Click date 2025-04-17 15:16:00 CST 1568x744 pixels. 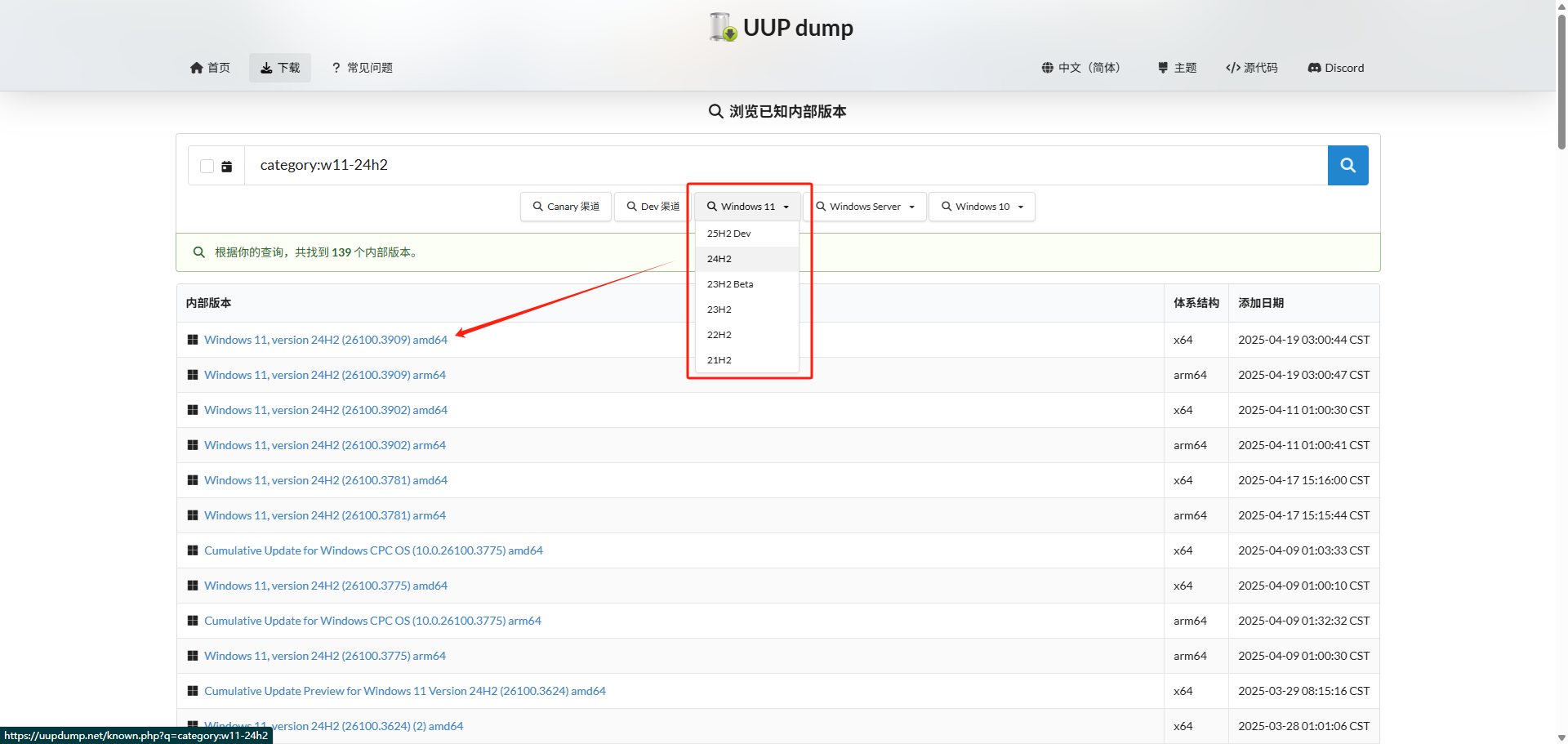tap(1303, 480)
